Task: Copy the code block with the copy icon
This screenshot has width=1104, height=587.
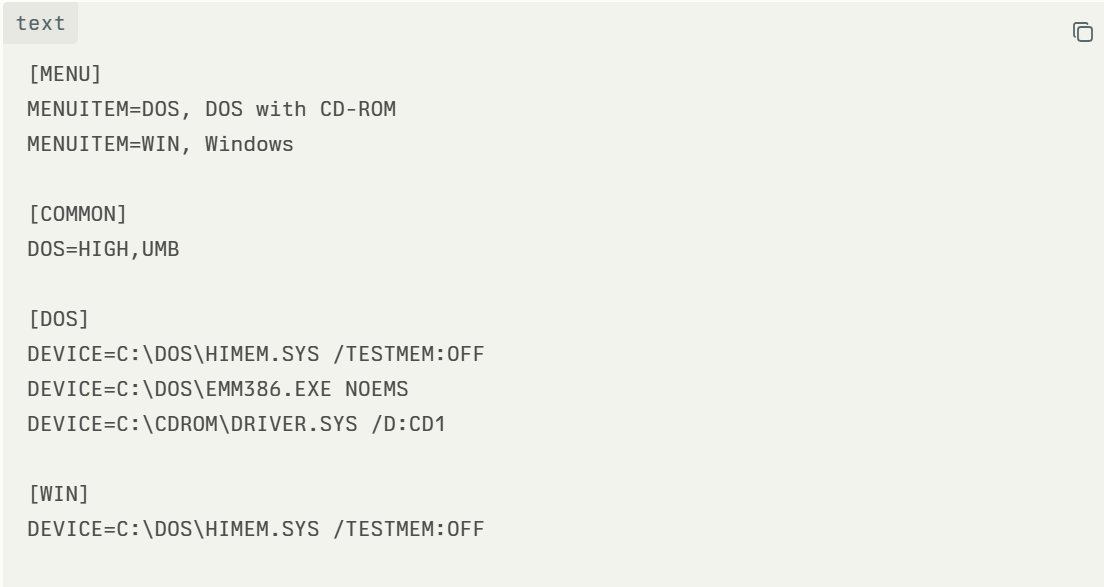Action: coord(1082,31)
